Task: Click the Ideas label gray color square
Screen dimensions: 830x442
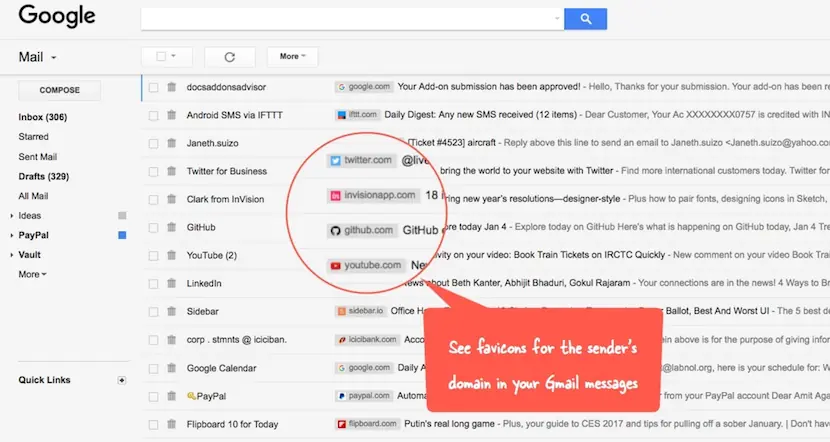Action: pos(122,215)
